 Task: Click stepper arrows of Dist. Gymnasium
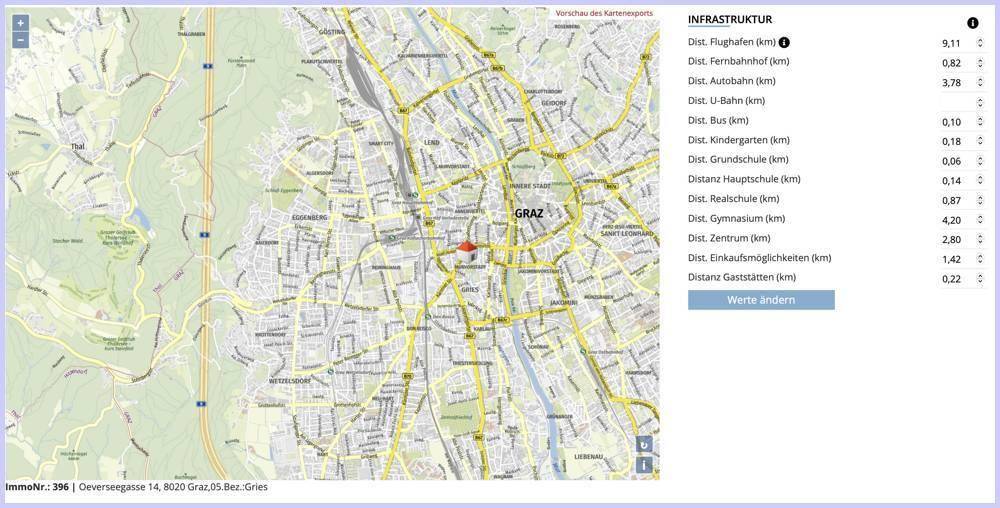click(980, 220)
